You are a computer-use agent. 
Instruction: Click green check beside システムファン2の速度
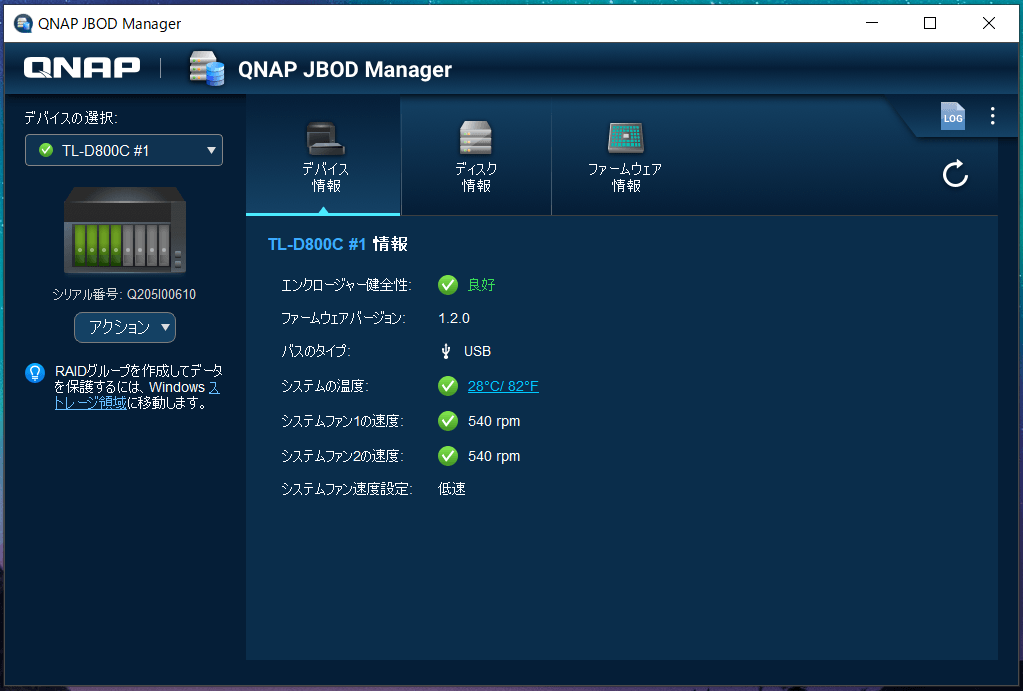[x=448, y=455]
